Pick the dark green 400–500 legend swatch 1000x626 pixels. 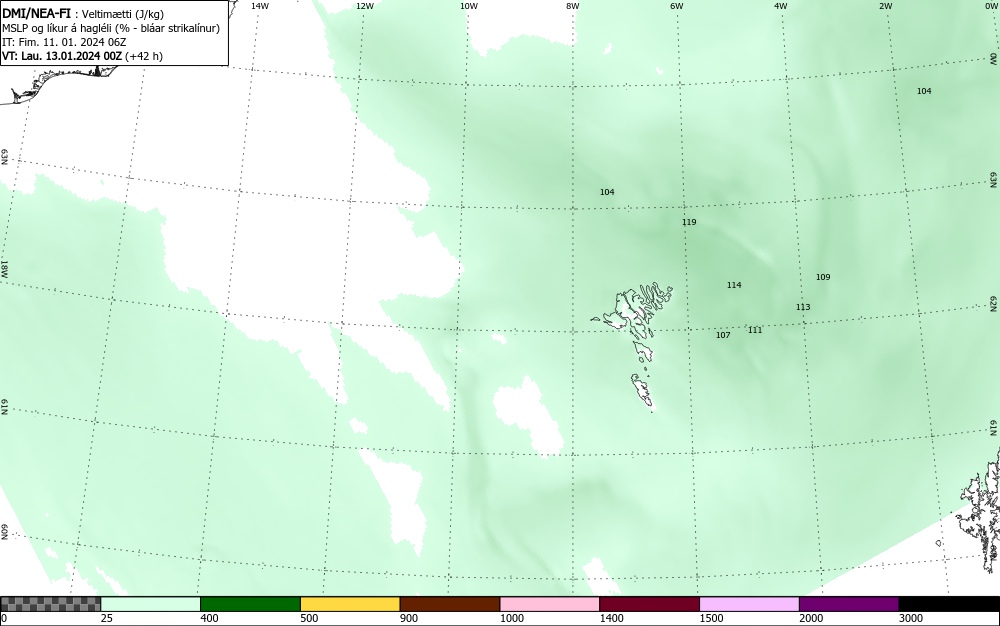click(250, 604)
